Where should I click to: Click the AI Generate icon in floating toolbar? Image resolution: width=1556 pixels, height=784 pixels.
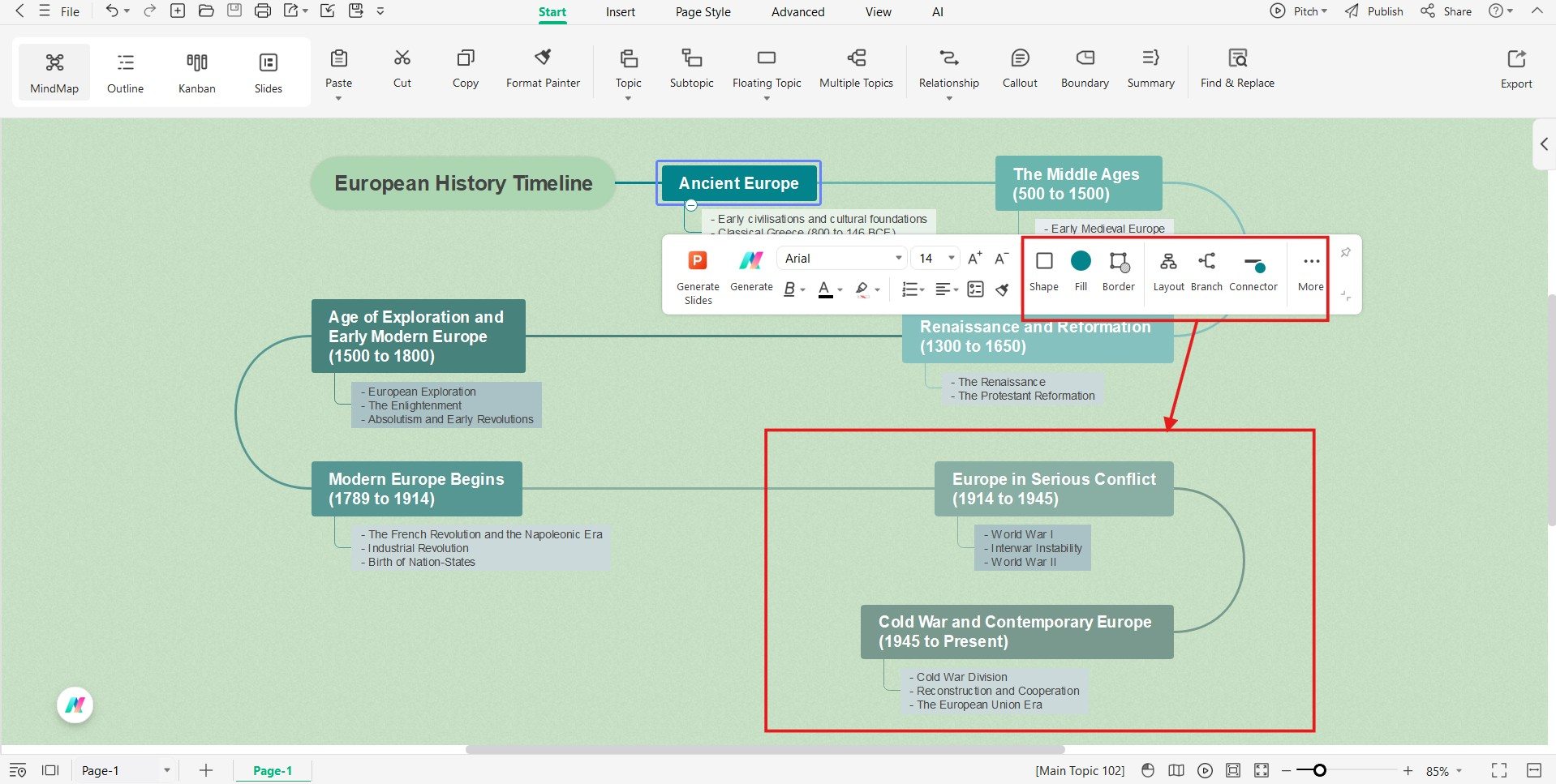751,261
